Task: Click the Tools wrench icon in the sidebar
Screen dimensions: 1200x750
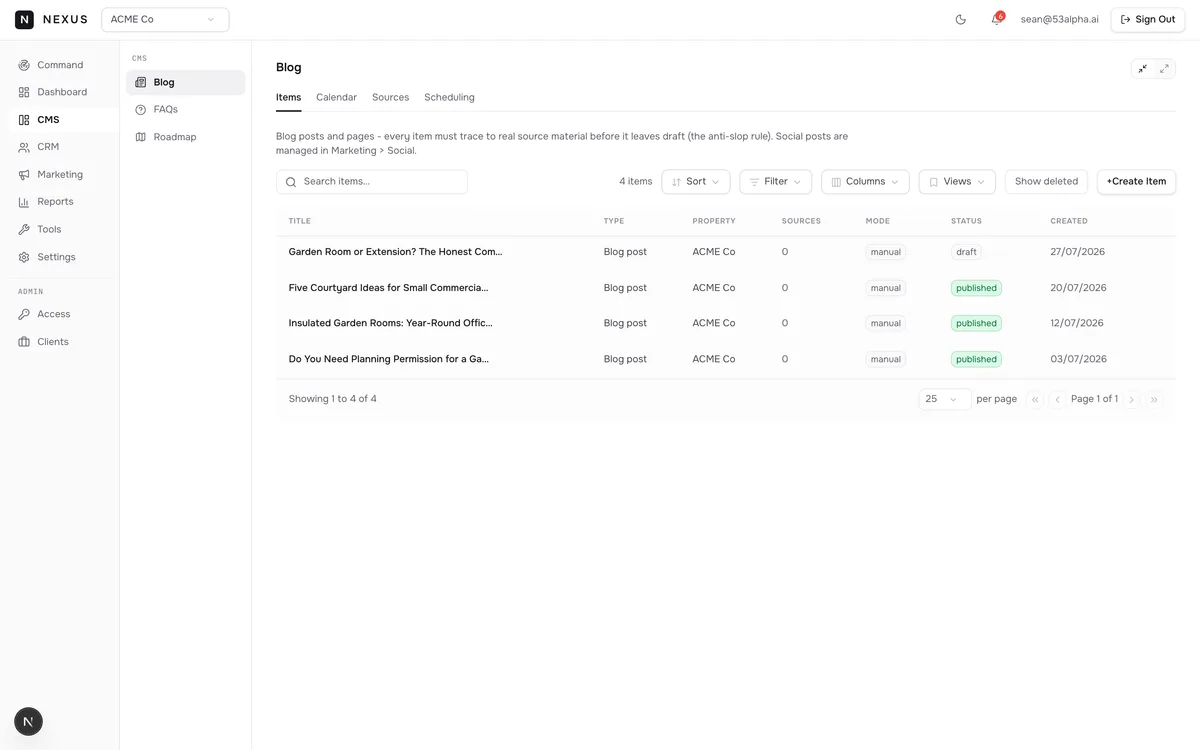Action: click(24, 230)
